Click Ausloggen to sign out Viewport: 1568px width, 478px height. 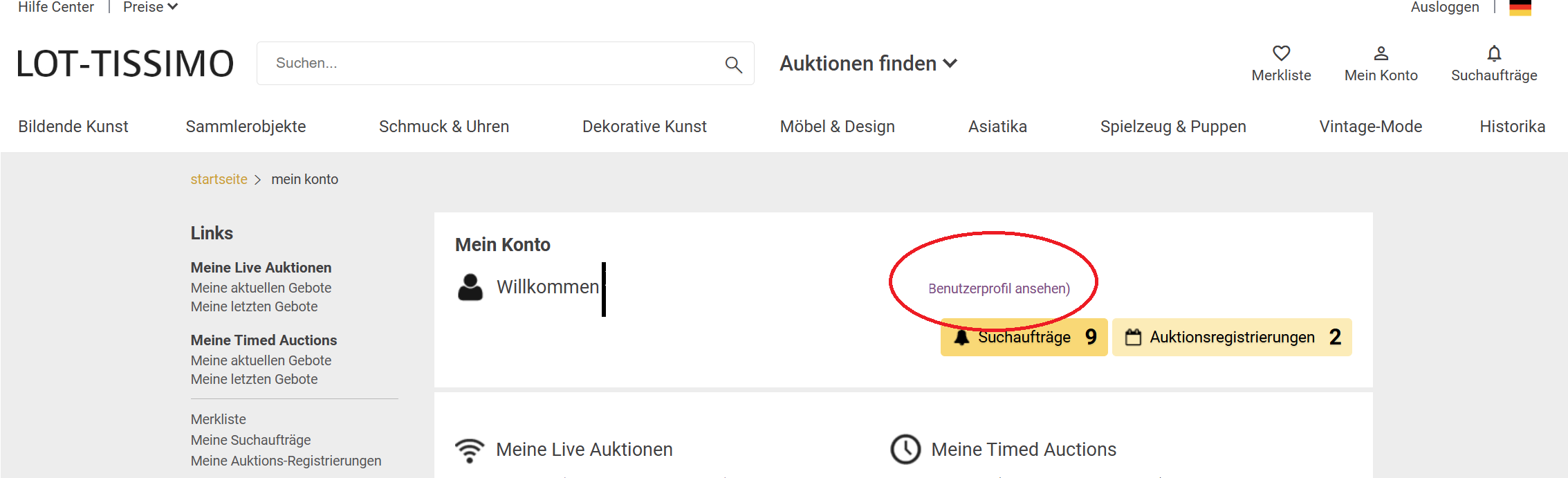(x=1444, y=8)
